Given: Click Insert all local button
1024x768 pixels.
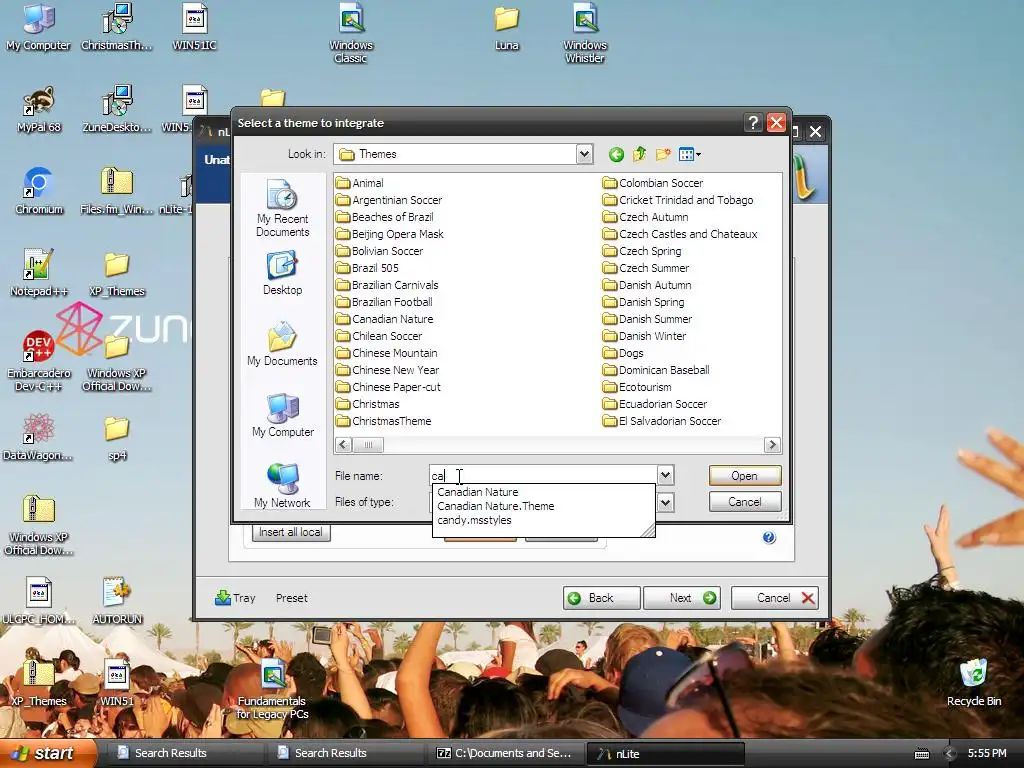Looking at the screenshot, I should pos(291,532).
